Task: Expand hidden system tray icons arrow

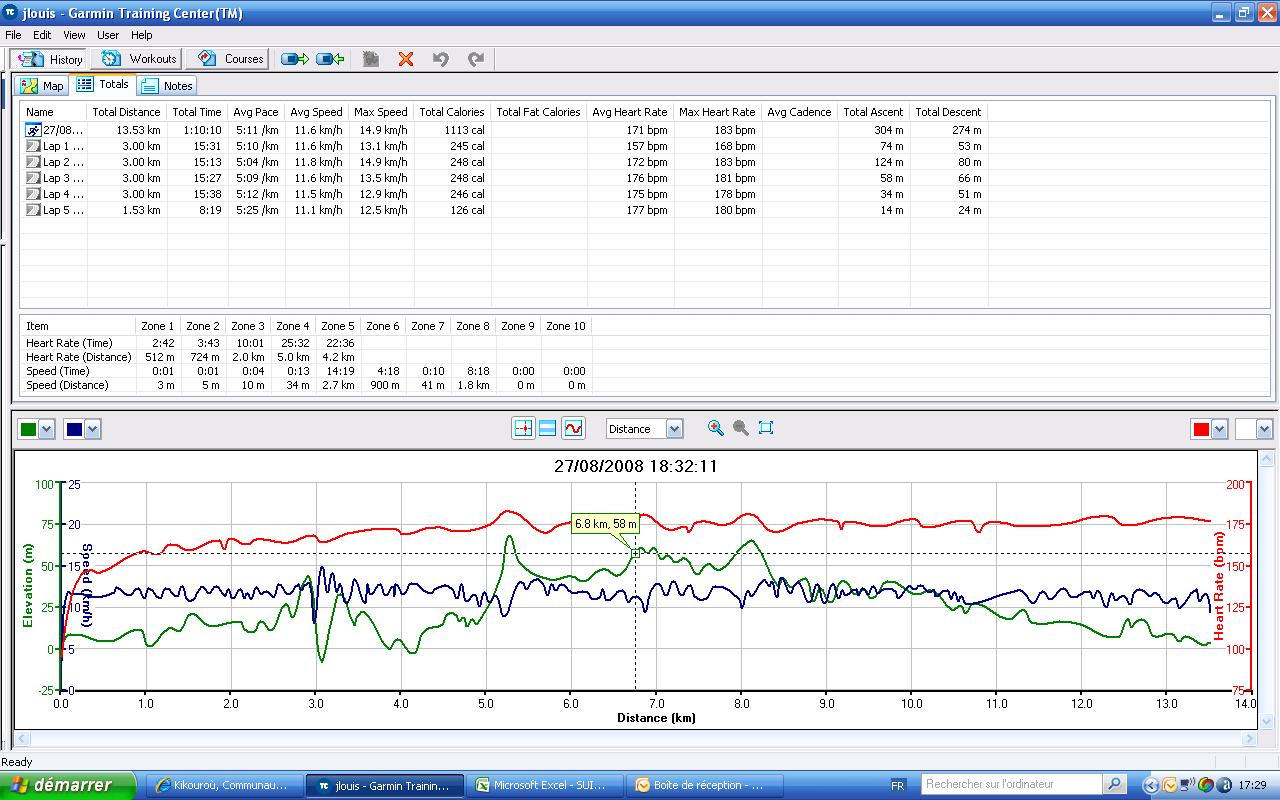Action: [x=1151, y=786]
